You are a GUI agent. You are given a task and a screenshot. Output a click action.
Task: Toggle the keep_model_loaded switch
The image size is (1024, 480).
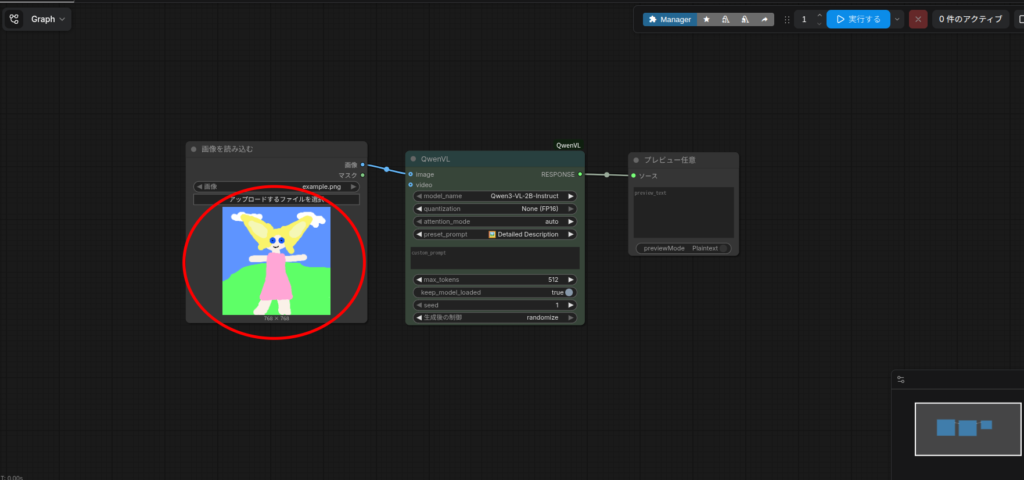[x=568, y=292]
